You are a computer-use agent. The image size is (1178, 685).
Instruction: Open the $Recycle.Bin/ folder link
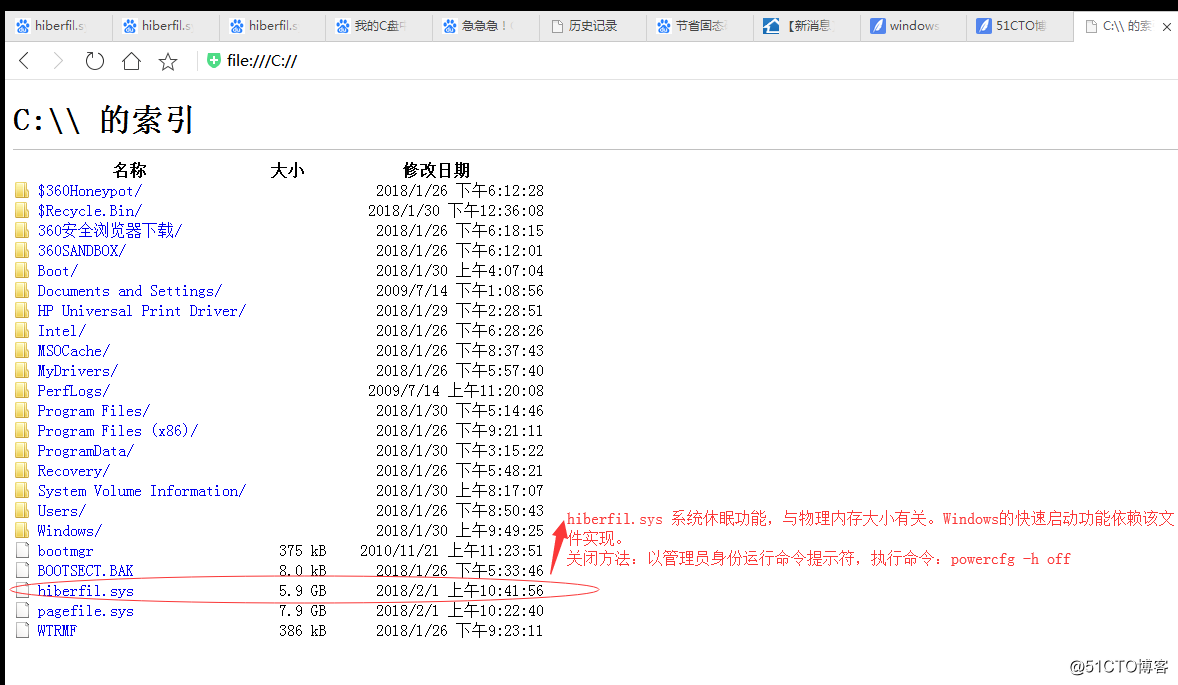(x=89, y=211)
